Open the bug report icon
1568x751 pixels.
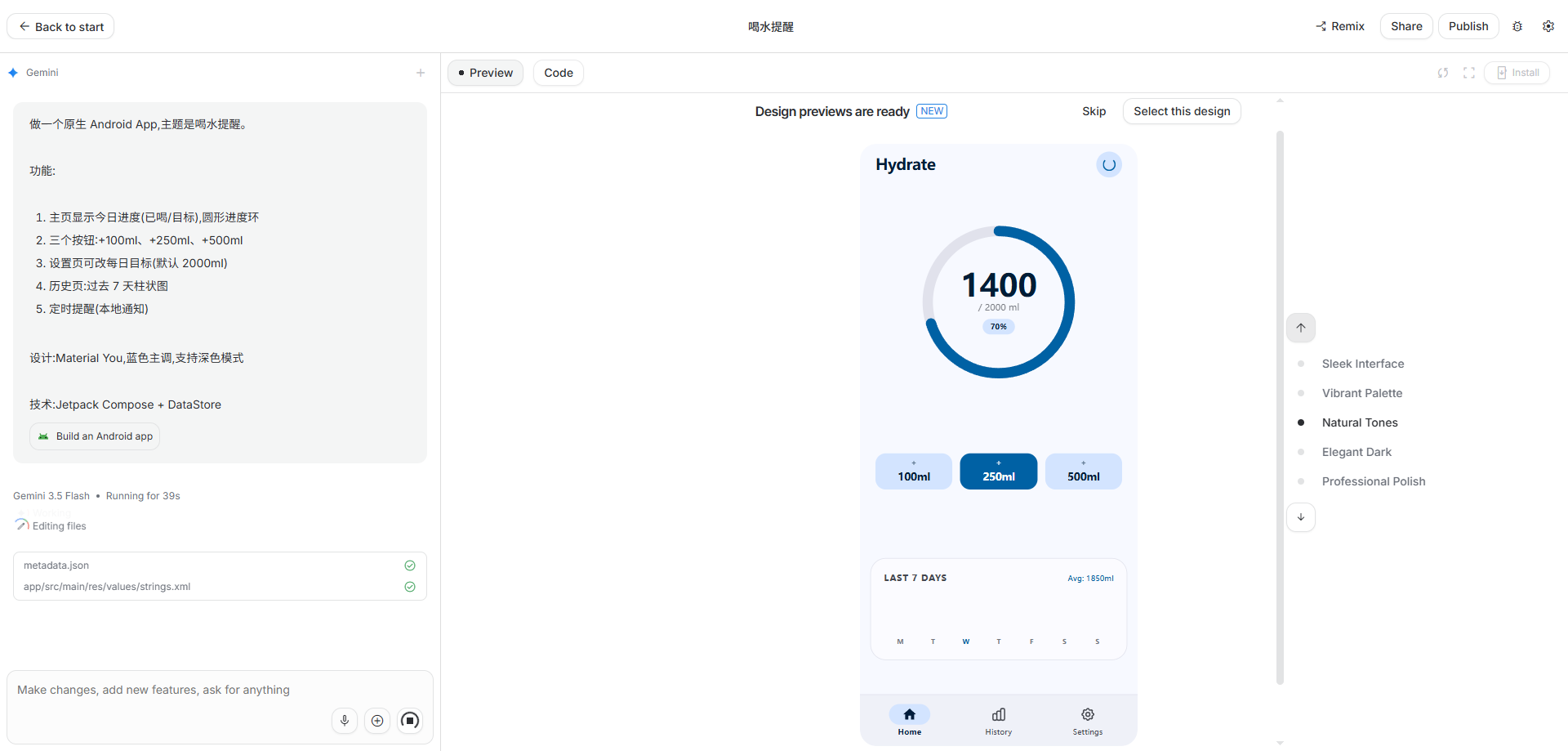1517,26
